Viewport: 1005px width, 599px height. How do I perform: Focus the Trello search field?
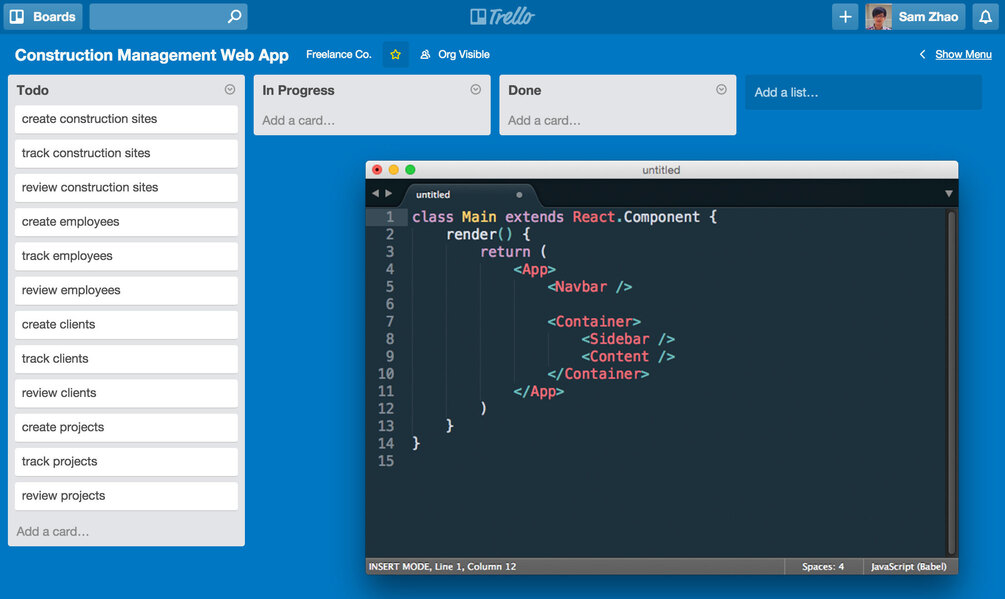(168, 17)
